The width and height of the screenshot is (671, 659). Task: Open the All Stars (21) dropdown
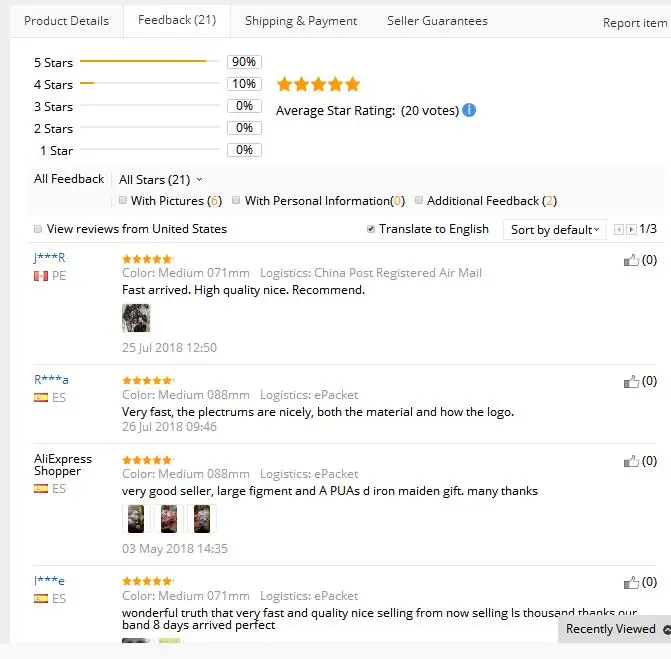[x=160, y=180]
